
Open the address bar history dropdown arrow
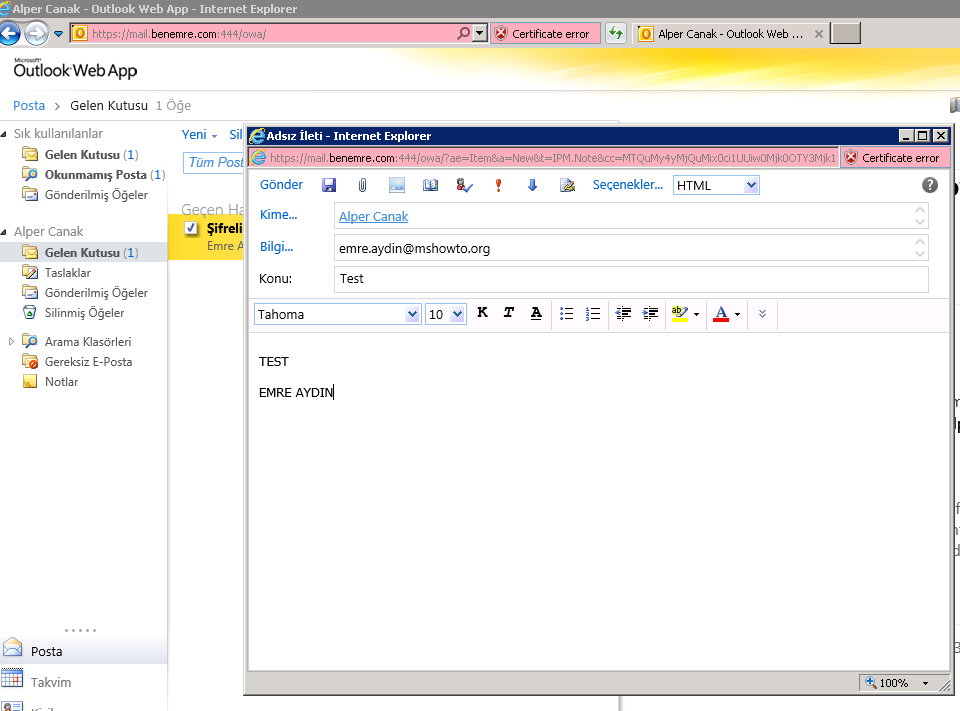coord(480,34)
